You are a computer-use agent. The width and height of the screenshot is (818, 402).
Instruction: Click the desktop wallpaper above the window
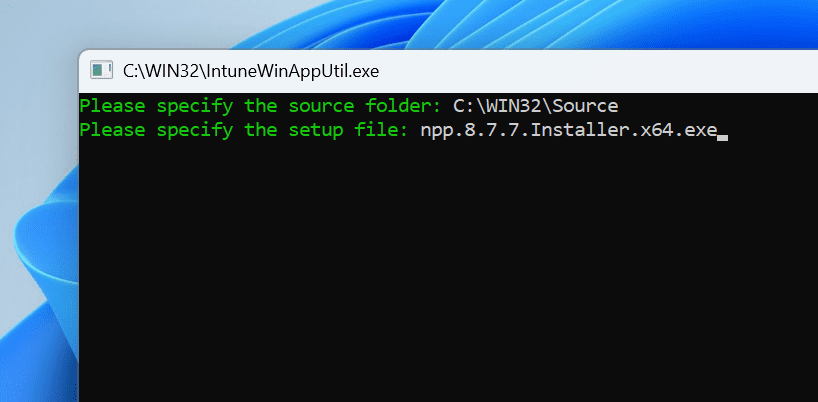400,22
